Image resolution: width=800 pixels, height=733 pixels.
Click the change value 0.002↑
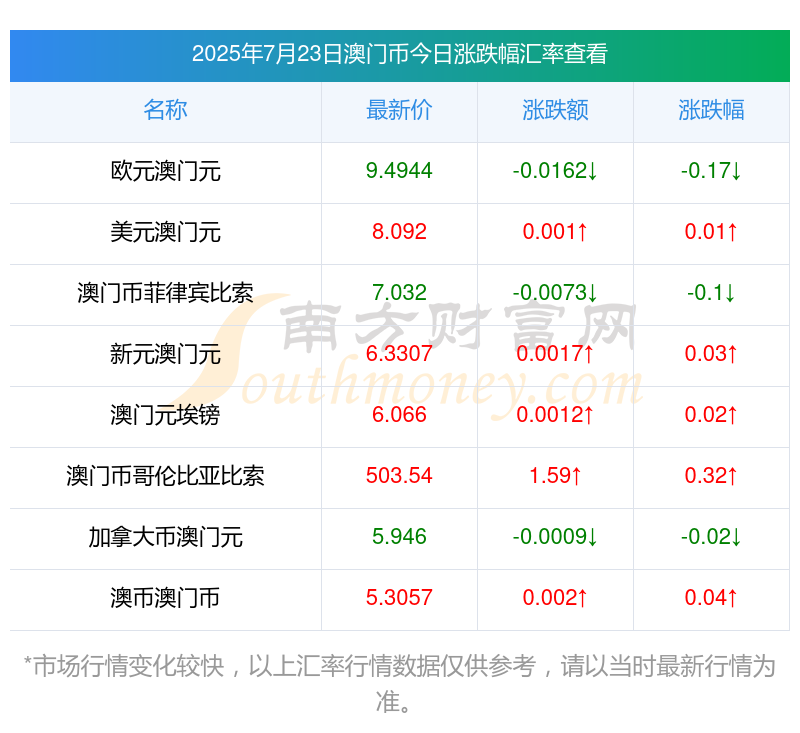(x=555, y=597)
